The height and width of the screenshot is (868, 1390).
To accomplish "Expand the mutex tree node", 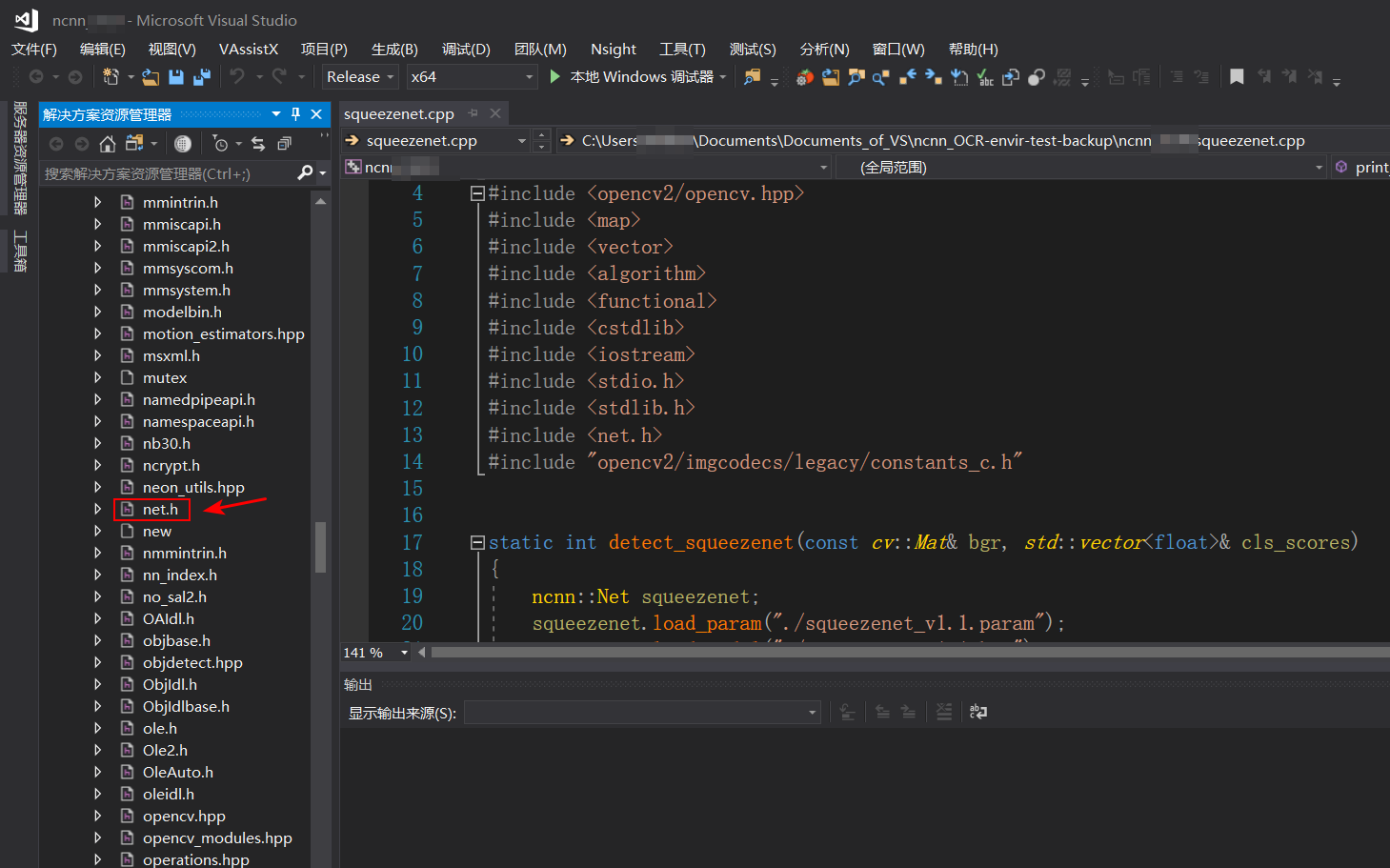I will click(97, 377).
